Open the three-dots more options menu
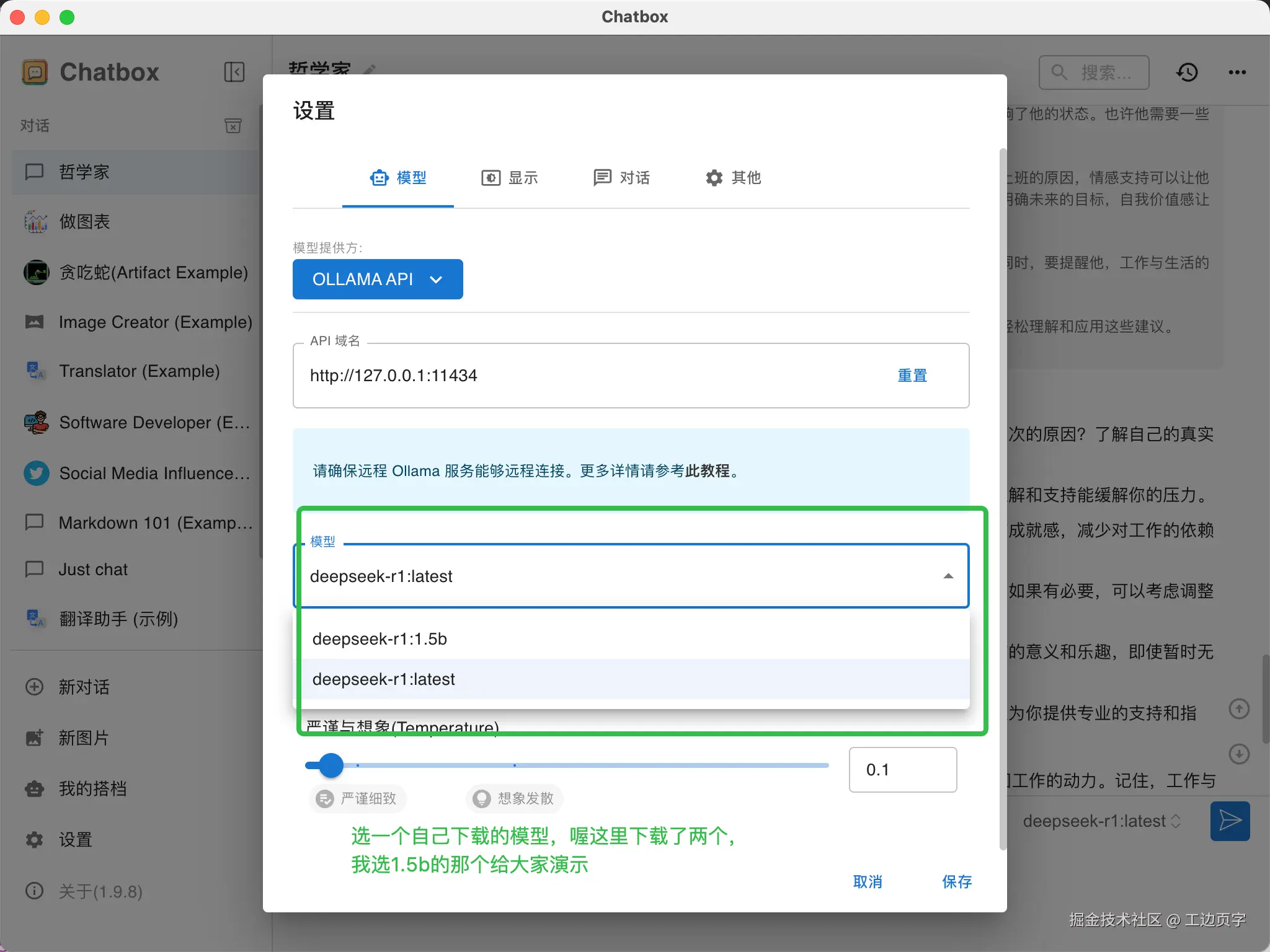This screenshot has height=952, width=1270. [x=1237, y=73]
